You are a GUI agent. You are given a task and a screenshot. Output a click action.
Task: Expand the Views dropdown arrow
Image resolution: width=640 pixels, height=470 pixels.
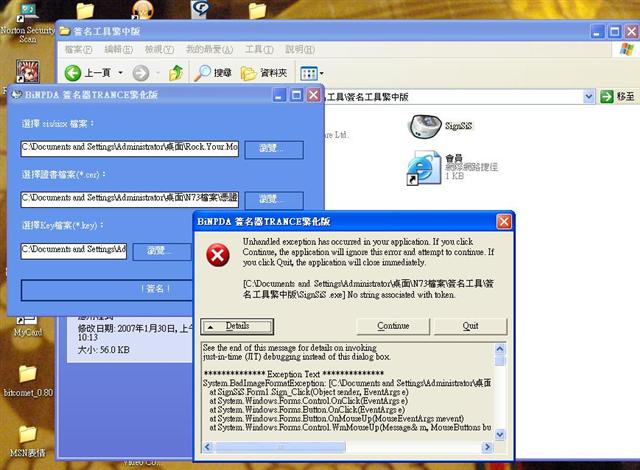322,73
